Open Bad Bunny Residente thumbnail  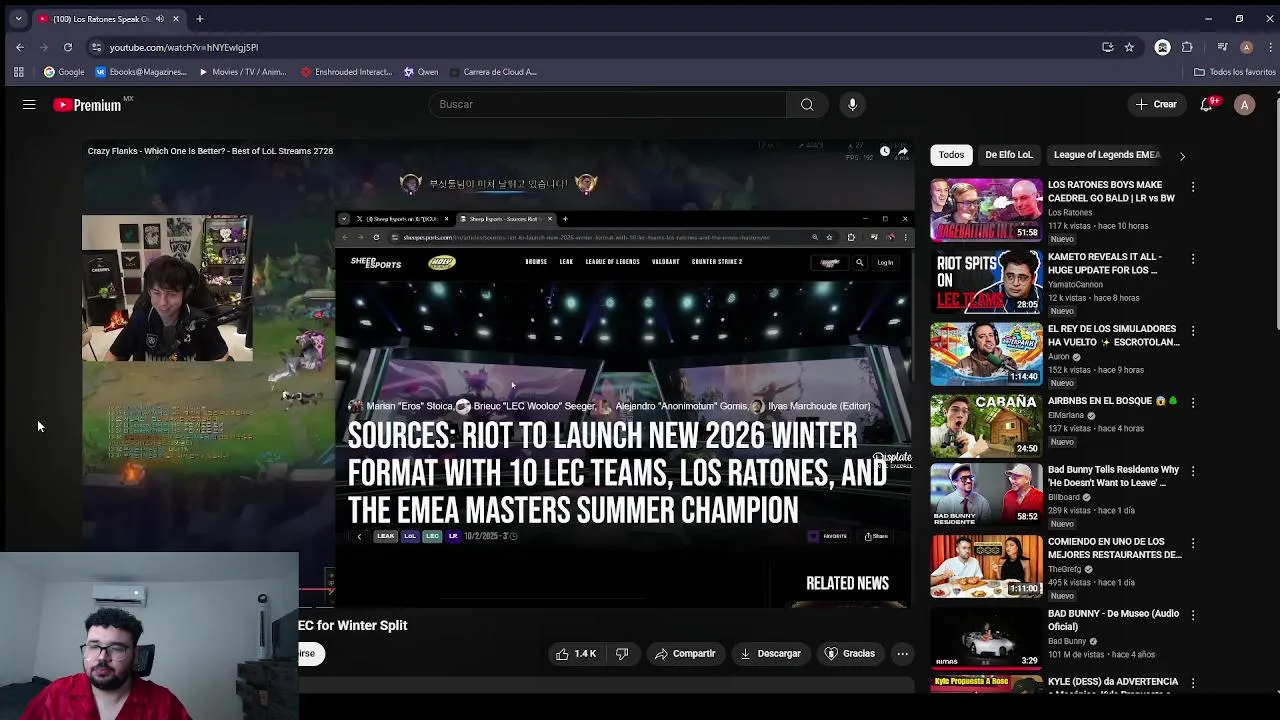[986, 495]
